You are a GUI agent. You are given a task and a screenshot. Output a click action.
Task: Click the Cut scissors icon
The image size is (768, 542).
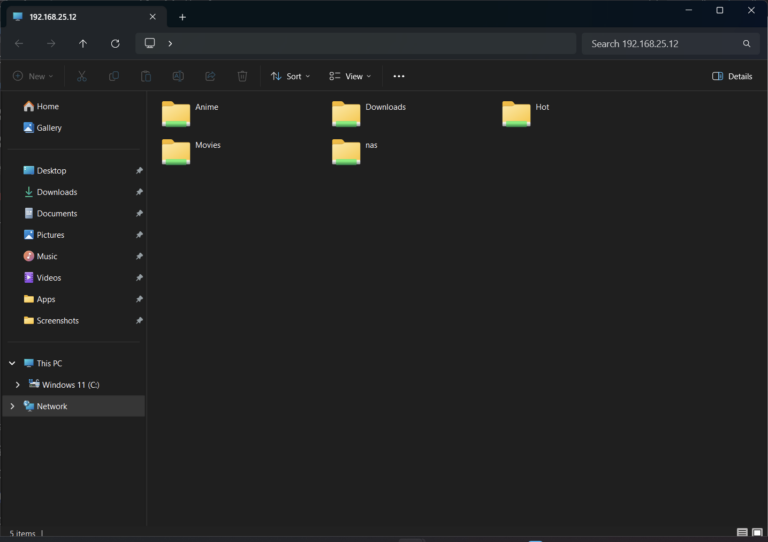point(82,76)
